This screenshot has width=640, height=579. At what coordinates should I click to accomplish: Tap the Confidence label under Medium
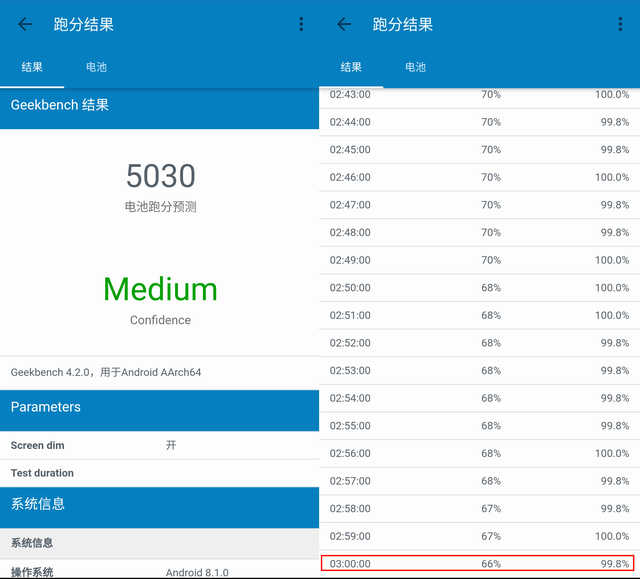pyautogui.click(x=160, y=320)
